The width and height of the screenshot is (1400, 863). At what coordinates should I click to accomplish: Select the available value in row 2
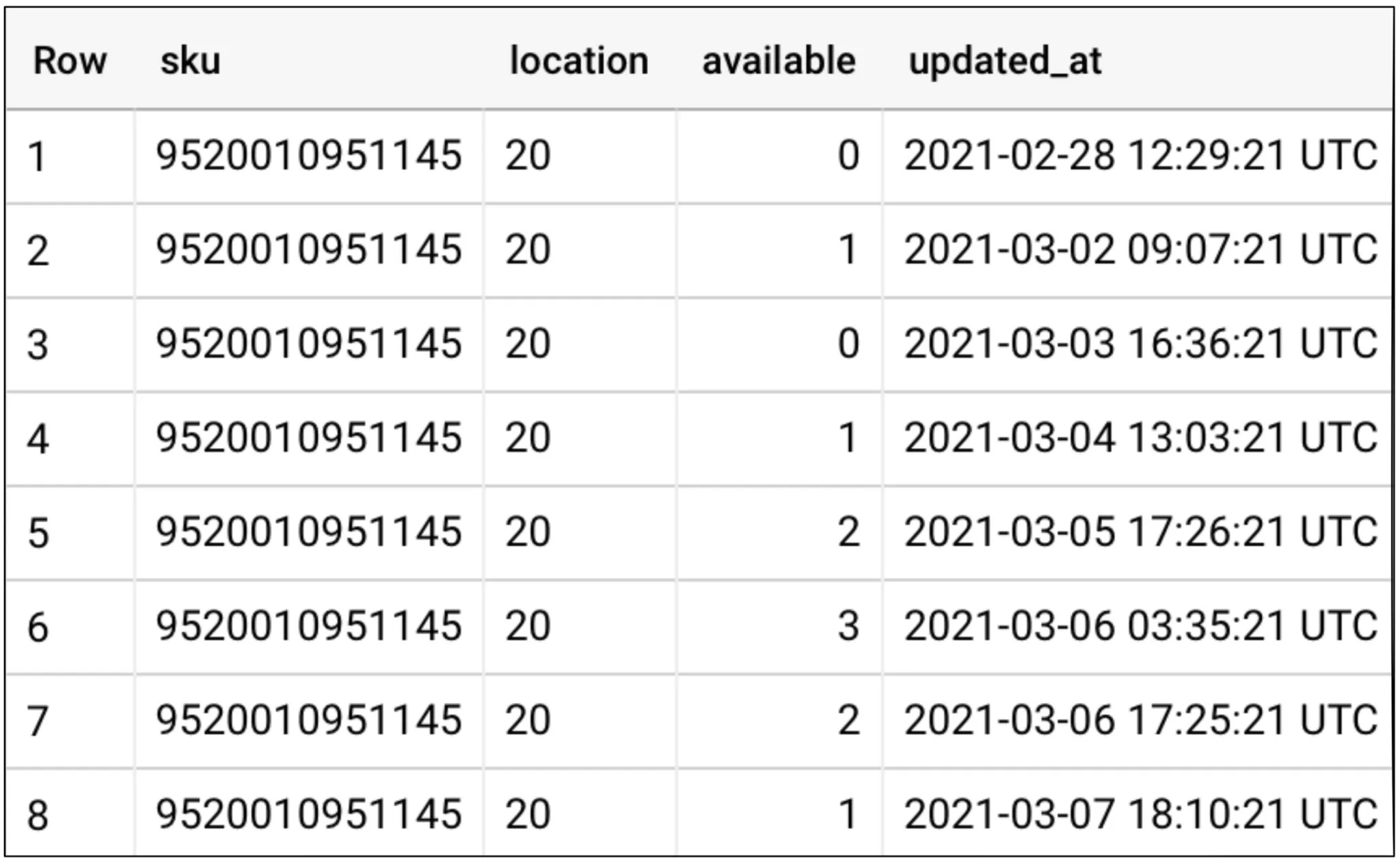point(848,249)
